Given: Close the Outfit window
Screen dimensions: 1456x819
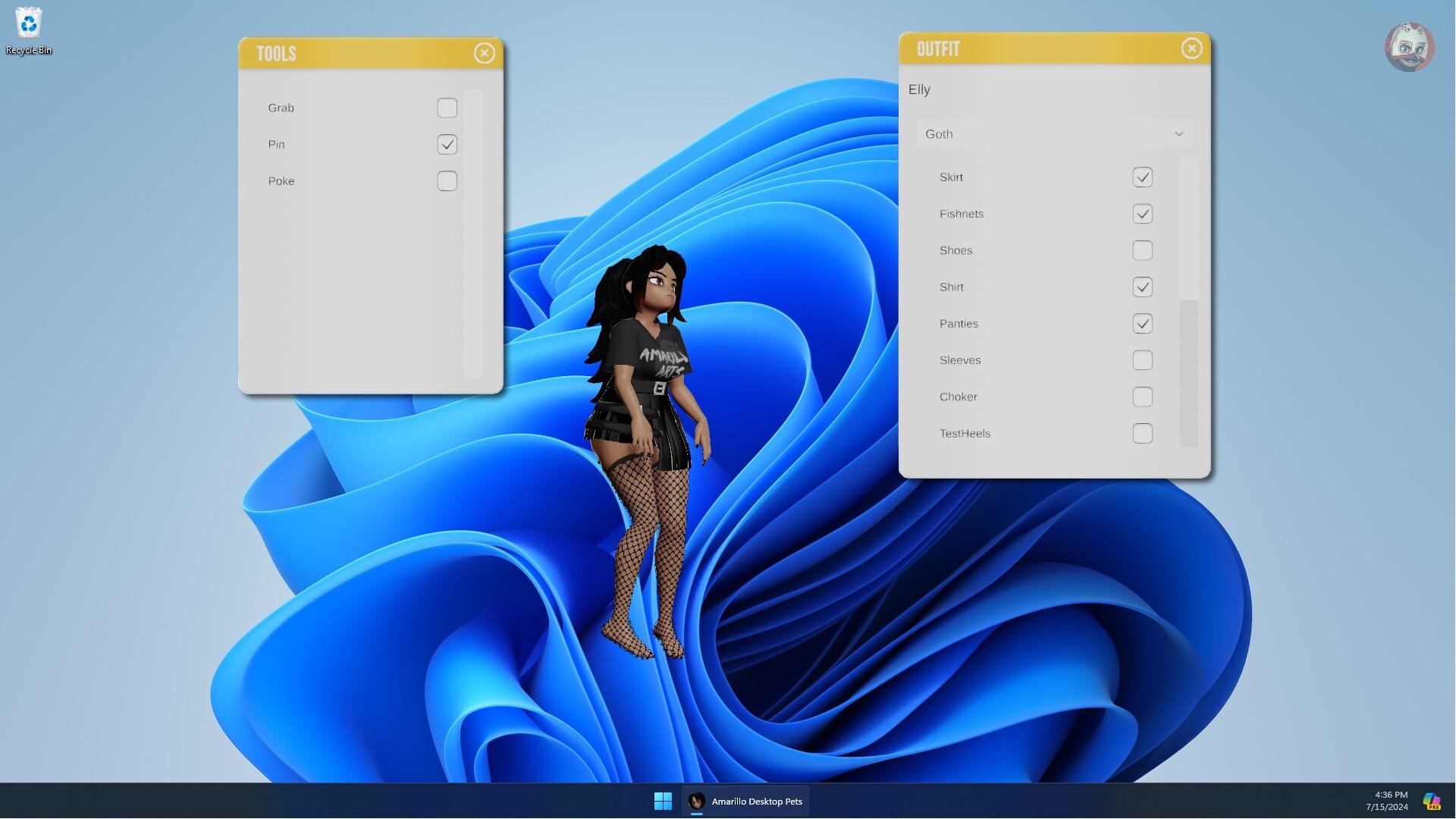Looking at the screenshot, I should coord(1191,48).
